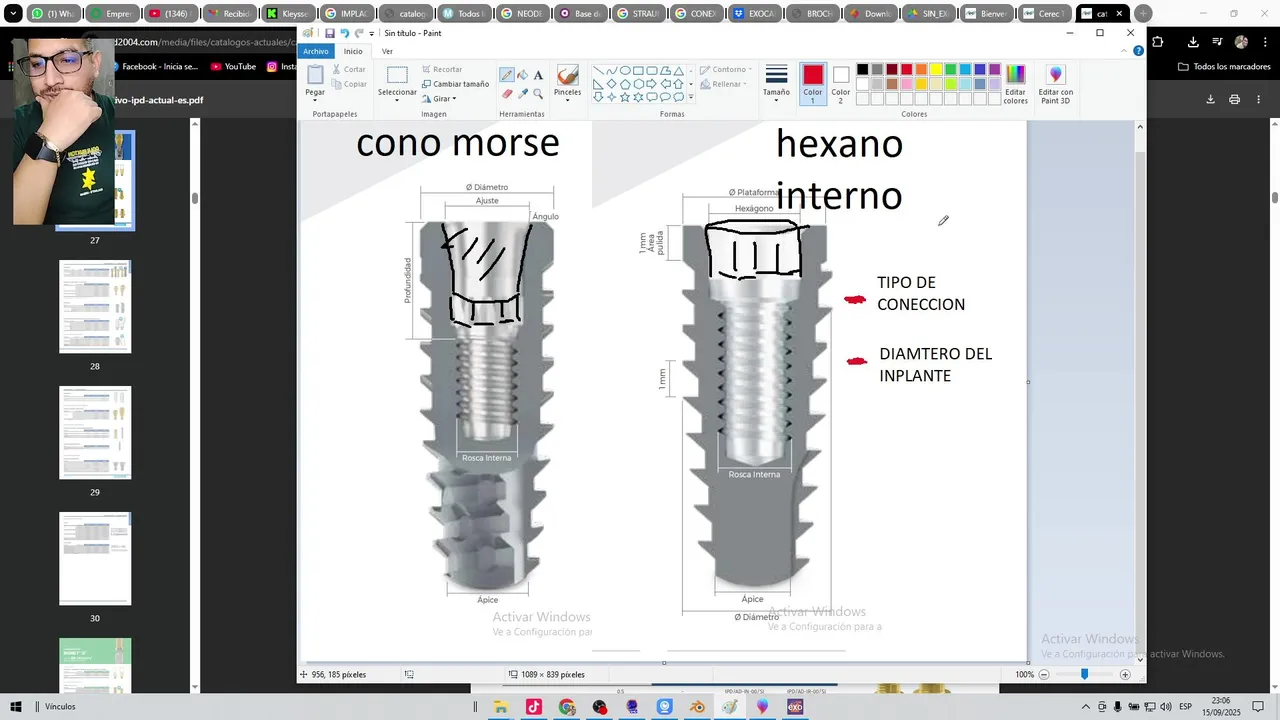1280x720 pixels.
Task: Click the Copiar command
Action: 348,84
